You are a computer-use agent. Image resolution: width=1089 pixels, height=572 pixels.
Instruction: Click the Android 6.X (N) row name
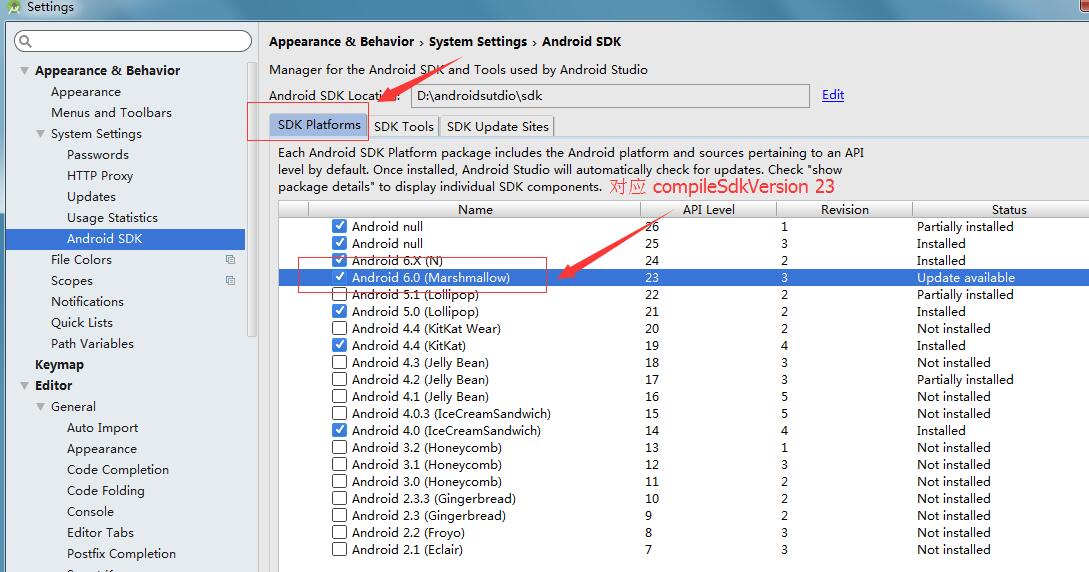click(397, 260)
